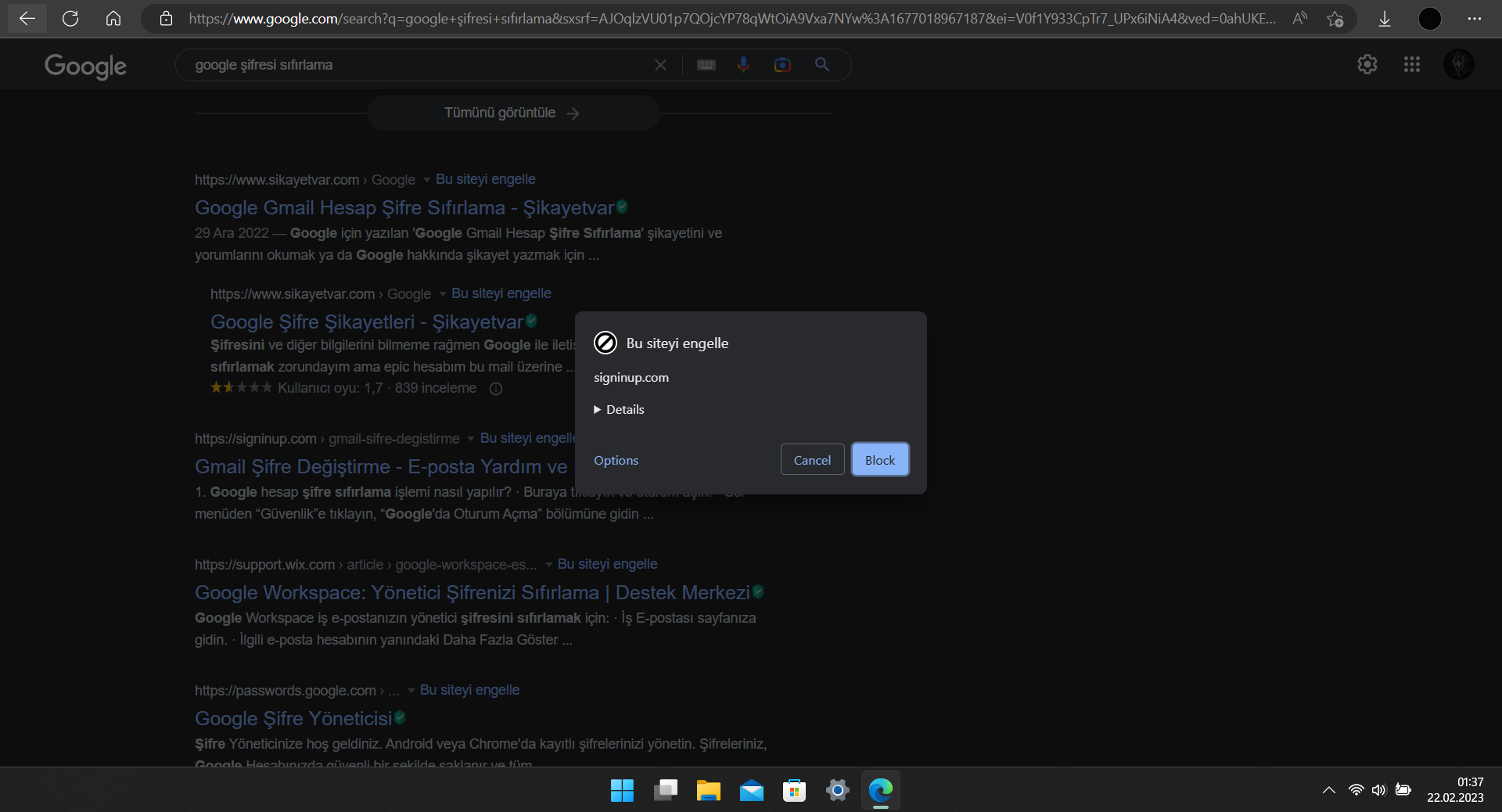This screenshot has width=1502, height=812.
Task: Open Task View on the taskbar
Action: click(666, 791)
